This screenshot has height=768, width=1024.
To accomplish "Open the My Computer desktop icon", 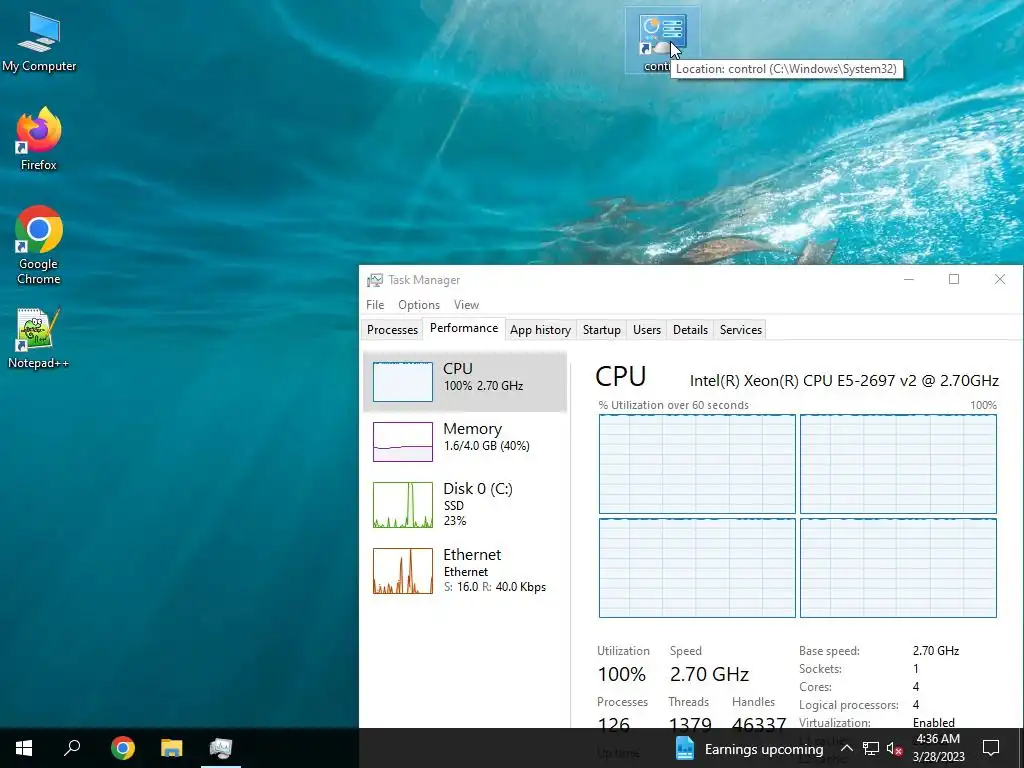I will [39, 41].
